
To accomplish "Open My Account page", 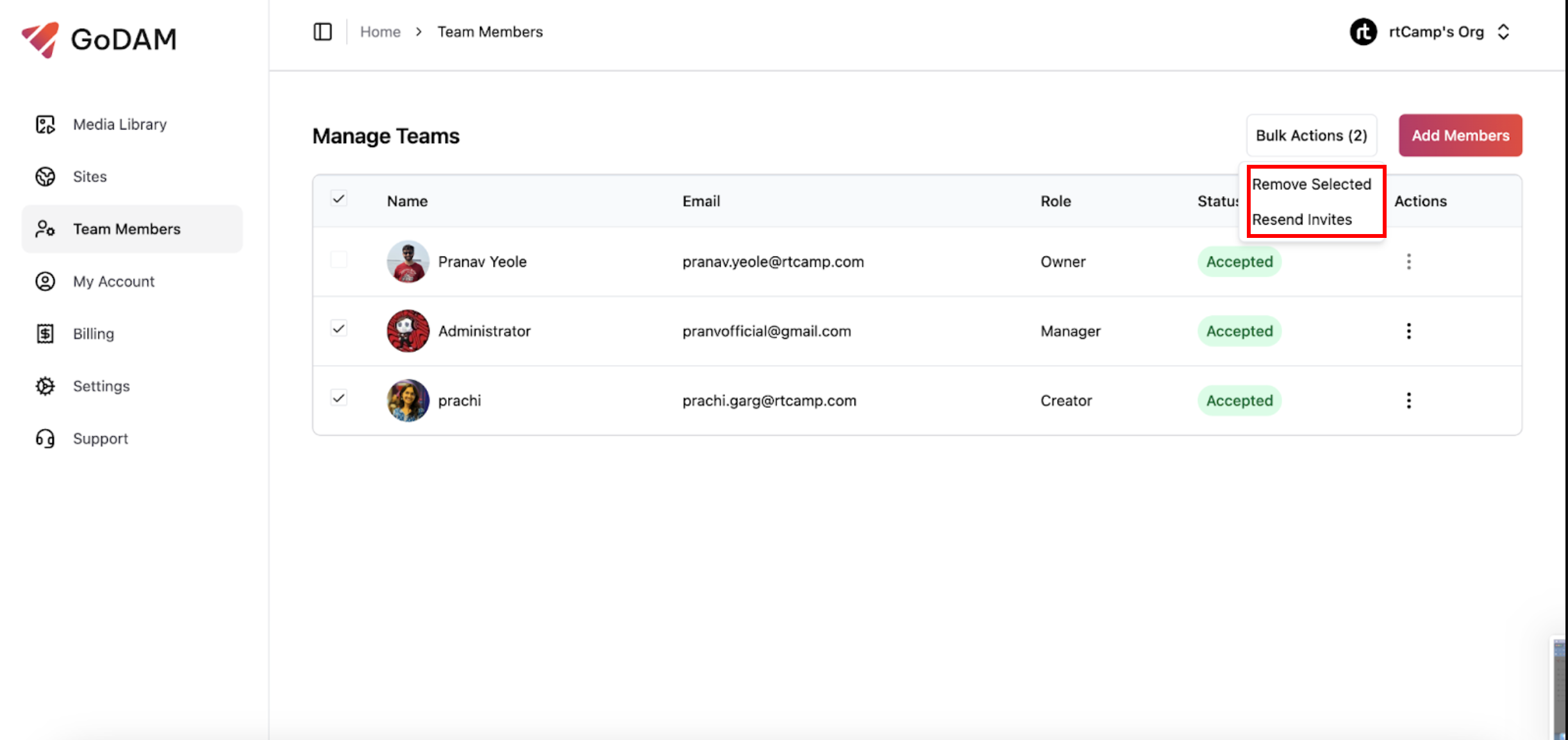I will click(113, 282).
